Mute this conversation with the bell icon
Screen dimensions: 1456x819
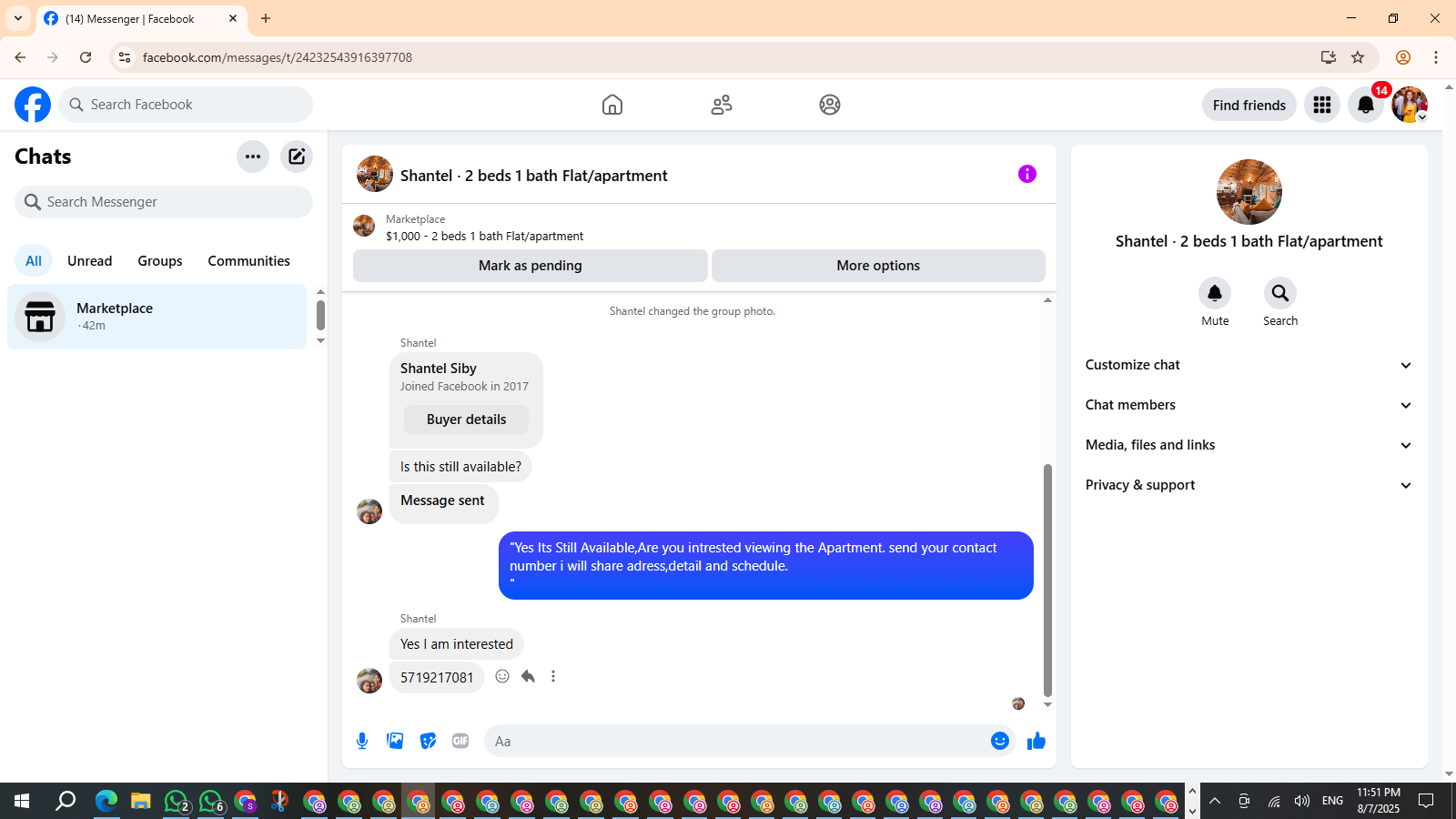click(x=1215, y=293)
